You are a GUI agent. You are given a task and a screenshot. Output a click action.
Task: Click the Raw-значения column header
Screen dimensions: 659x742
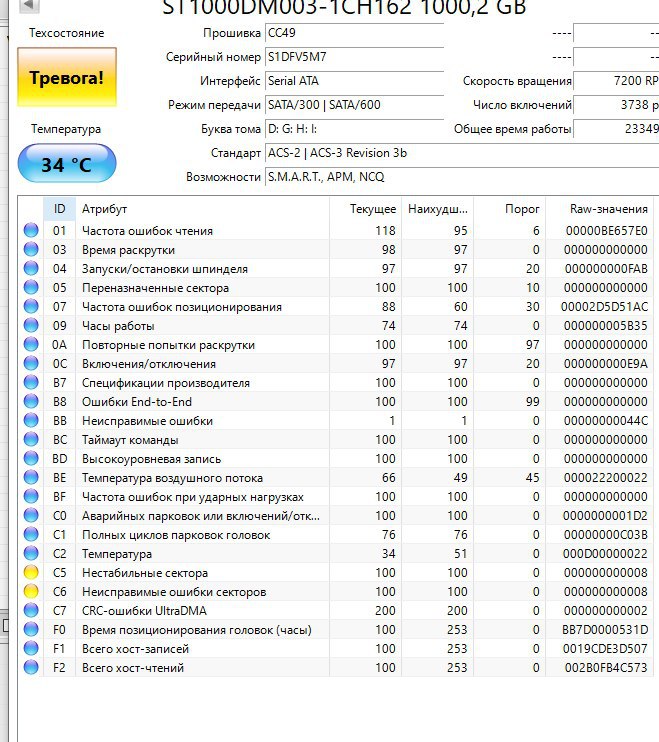coord(600,209)
